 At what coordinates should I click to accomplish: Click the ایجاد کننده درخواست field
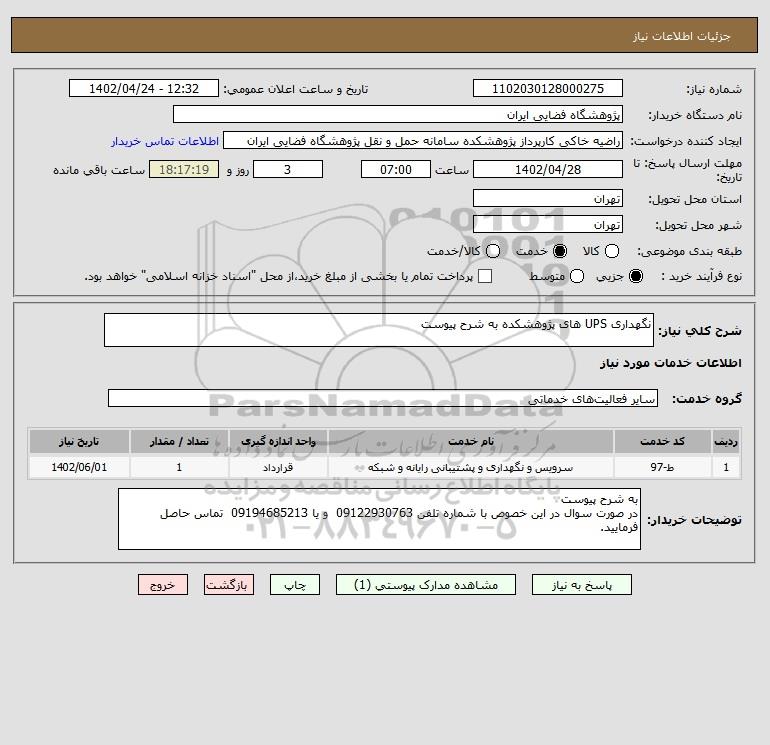click(423, 141)
